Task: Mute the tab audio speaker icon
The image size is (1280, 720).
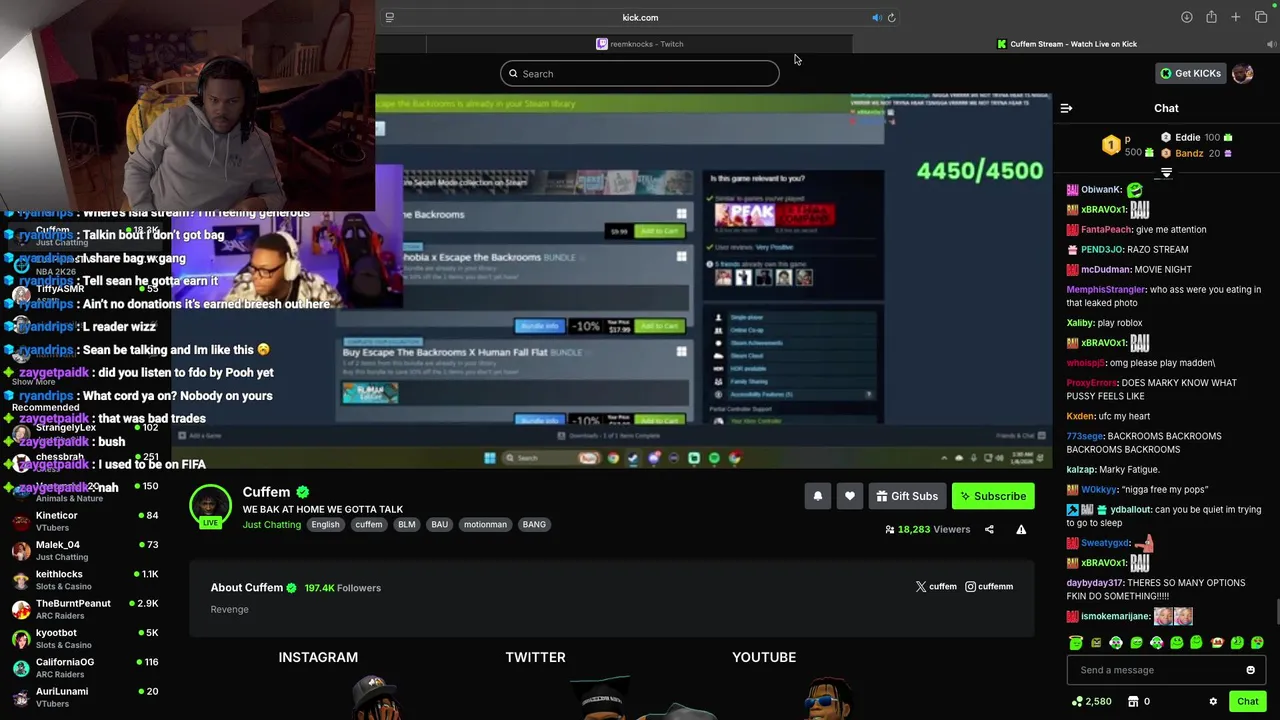Action: coord(876,17)
